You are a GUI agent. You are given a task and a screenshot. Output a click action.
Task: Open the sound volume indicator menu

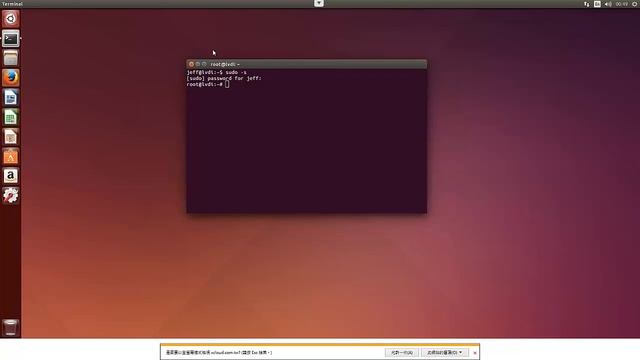pyautogui.click(x=608, y=4)
